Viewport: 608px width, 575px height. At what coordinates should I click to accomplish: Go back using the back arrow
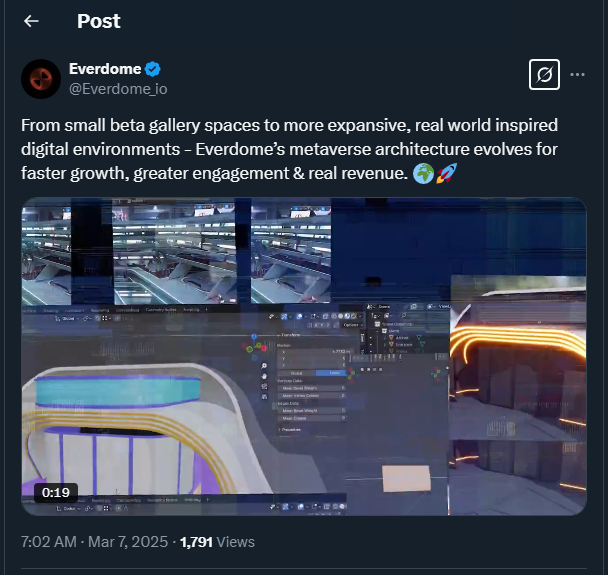tap(31, 21)
